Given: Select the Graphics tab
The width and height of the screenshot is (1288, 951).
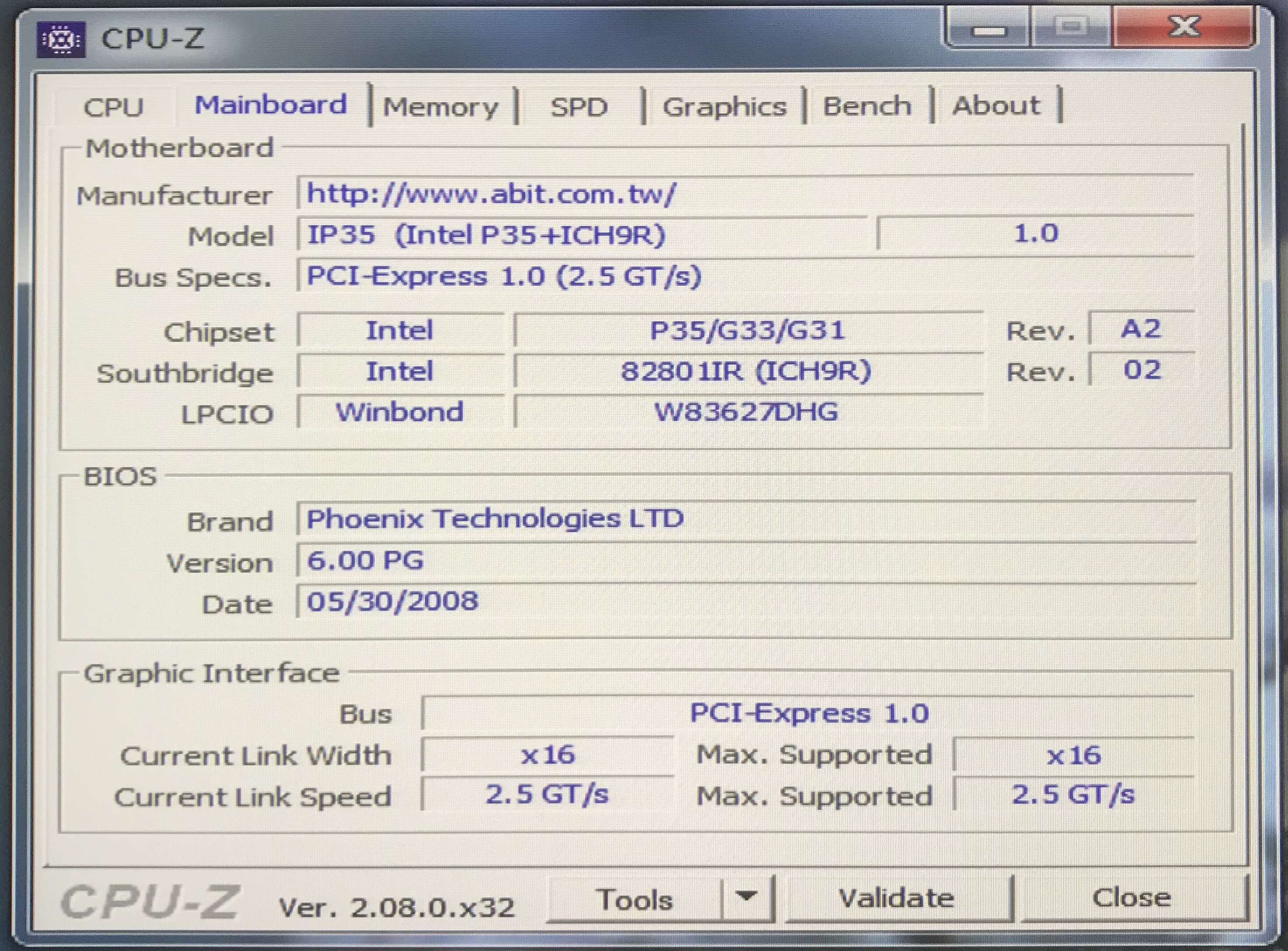Looking at the screenshot, I should [x=724, y=107].
